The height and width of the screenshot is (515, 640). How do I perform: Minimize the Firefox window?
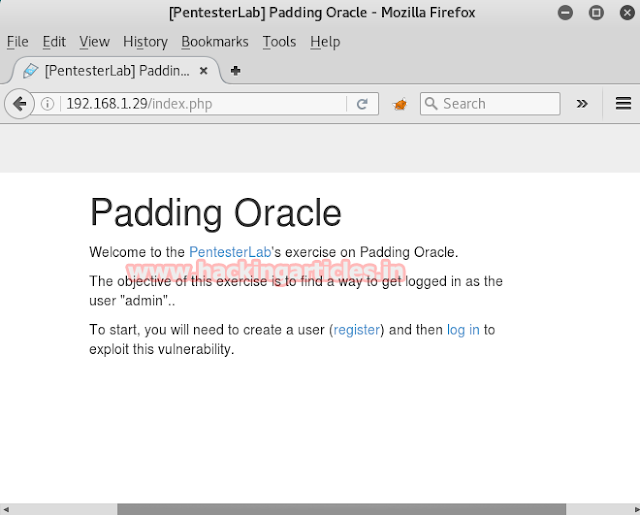pos(565,13)
